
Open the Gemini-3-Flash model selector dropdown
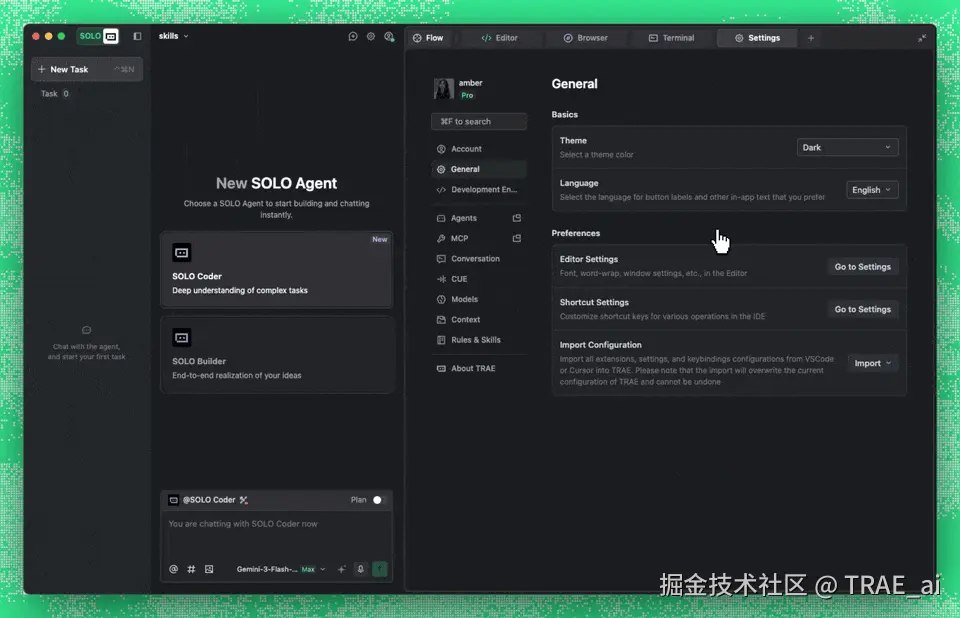pyautogui.click(x=281, y=569)
